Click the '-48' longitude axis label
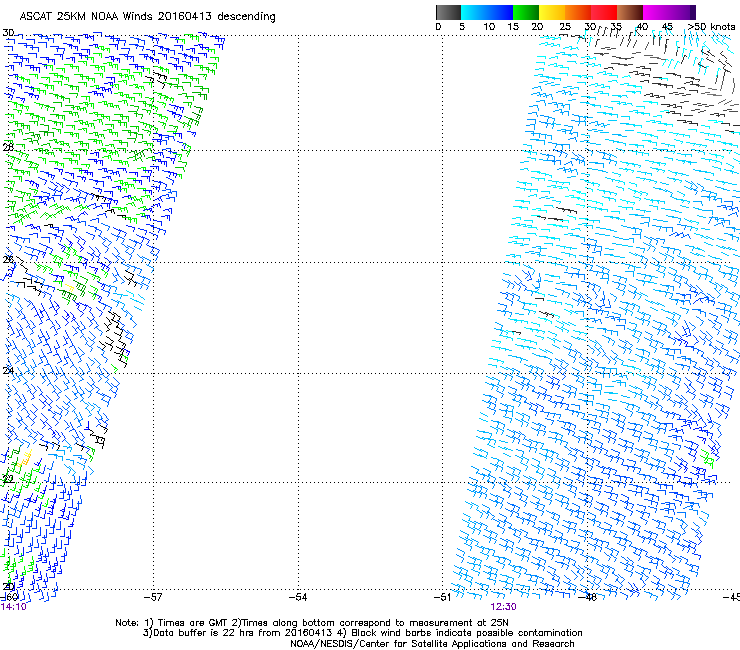740x650 pixels. click(x=588, y=597)
